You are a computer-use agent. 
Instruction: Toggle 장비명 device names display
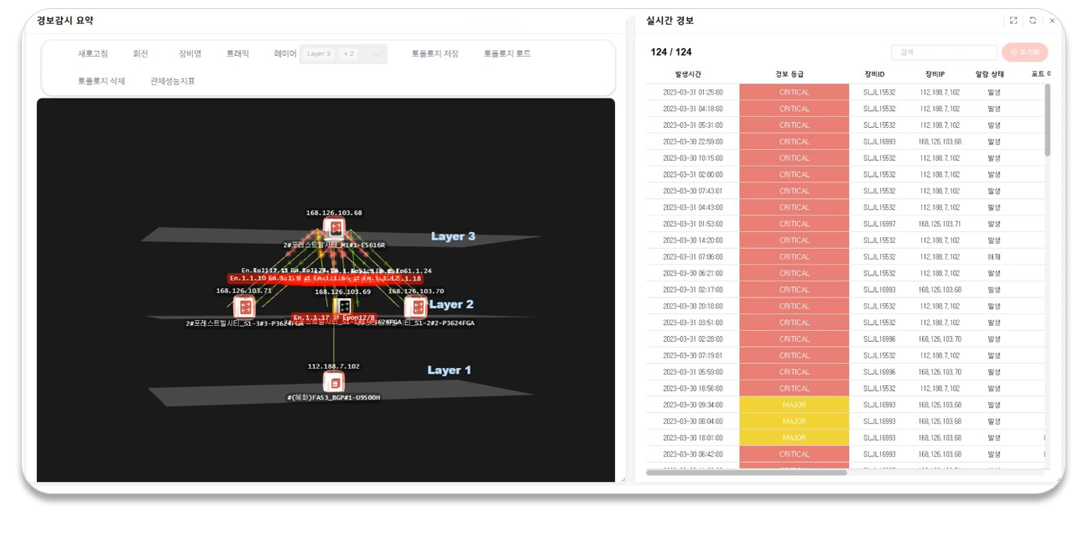(190, 53)
